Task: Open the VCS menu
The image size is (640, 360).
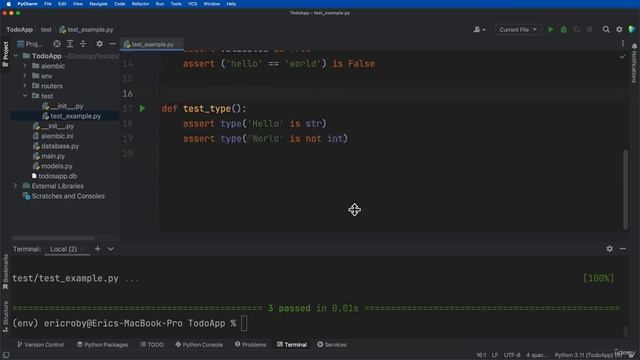Action: point(193,4)
